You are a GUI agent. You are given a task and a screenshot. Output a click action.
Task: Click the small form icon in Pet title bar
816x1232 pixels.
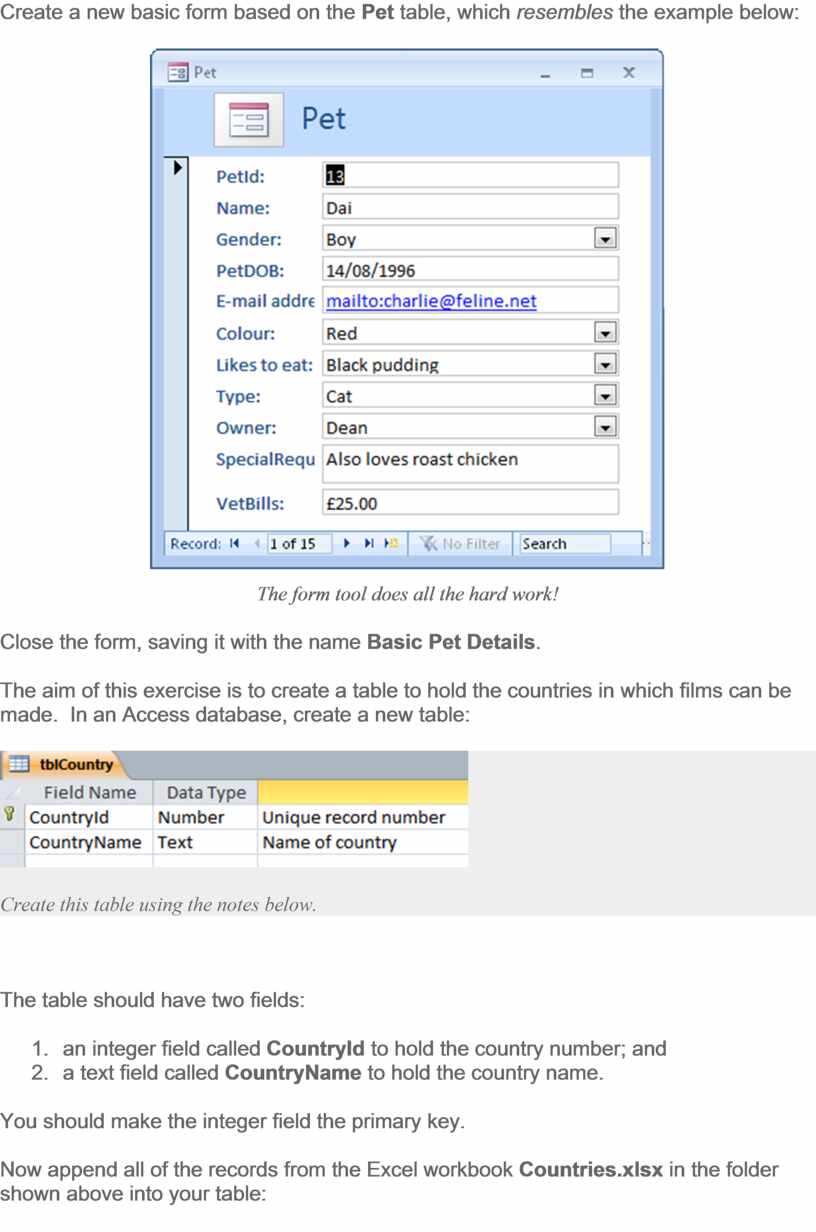177,73
